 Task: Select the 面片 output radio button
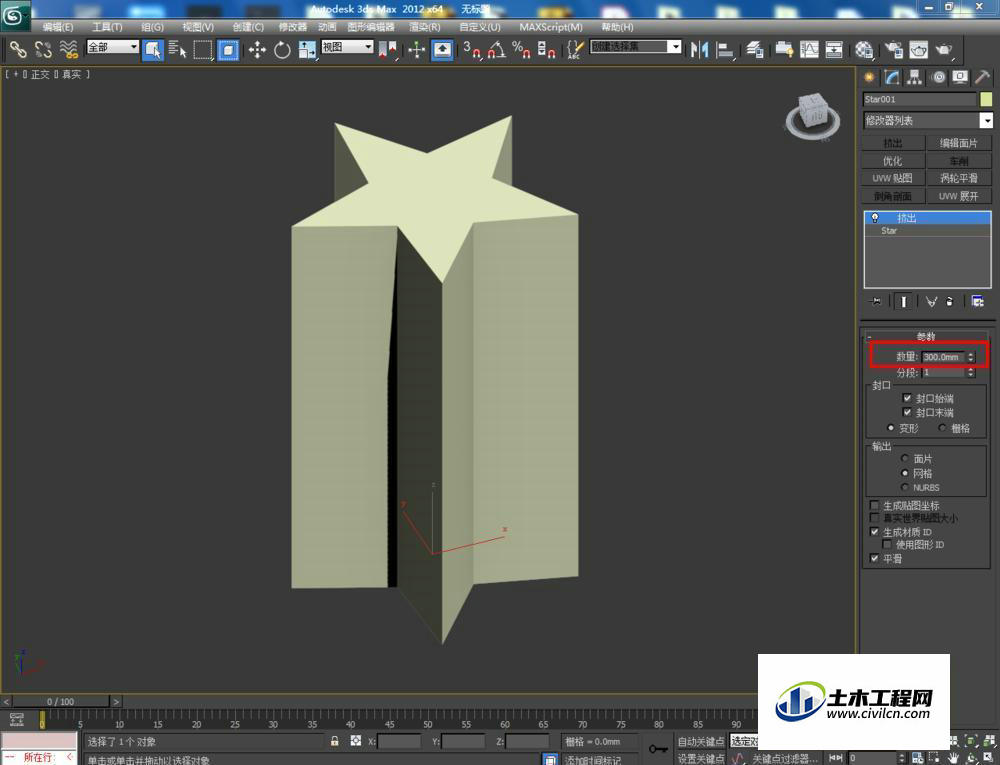point(904,458)
